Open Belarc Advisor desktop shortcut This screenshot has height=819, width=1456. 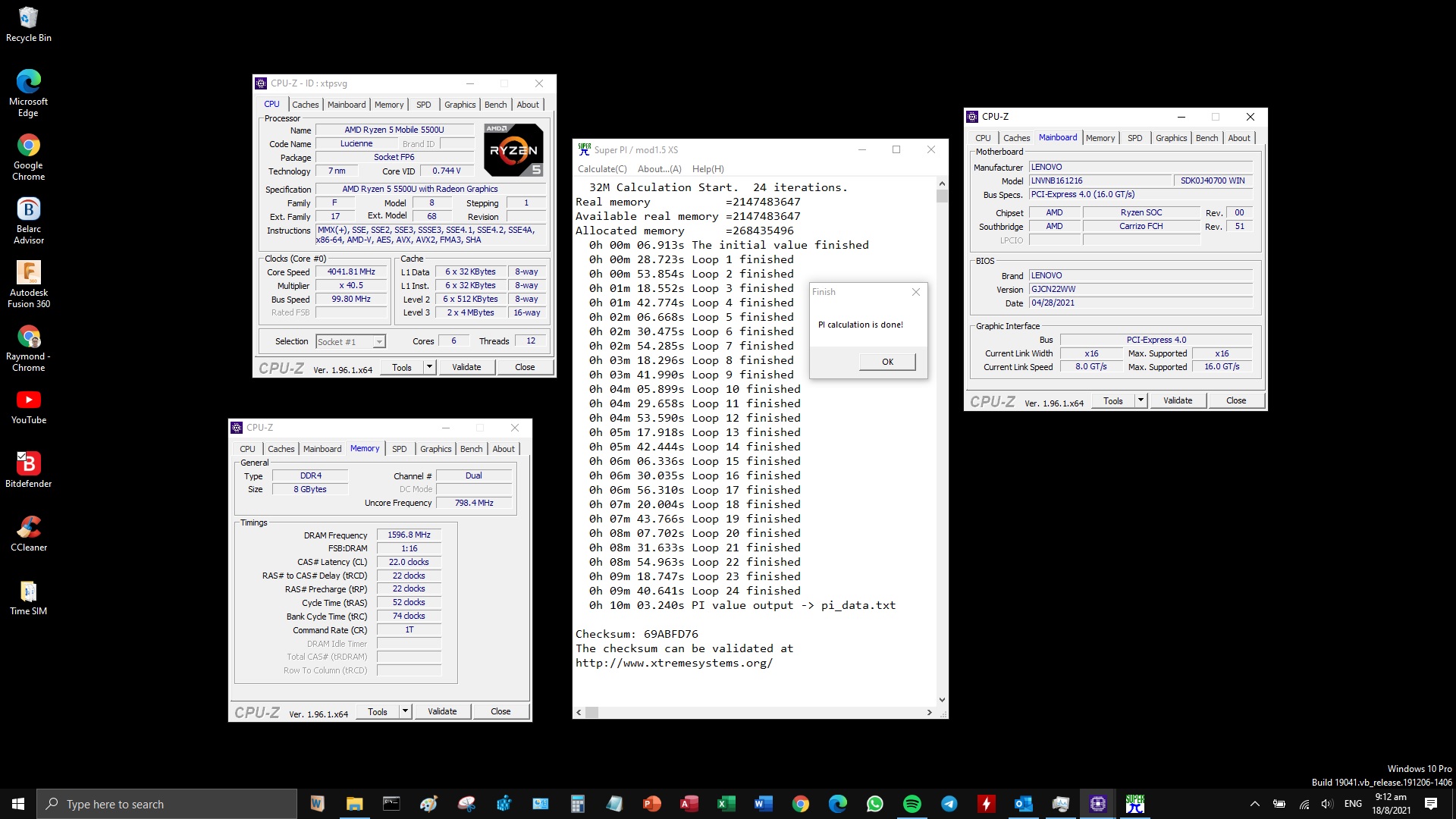click(x=28, y=221)
